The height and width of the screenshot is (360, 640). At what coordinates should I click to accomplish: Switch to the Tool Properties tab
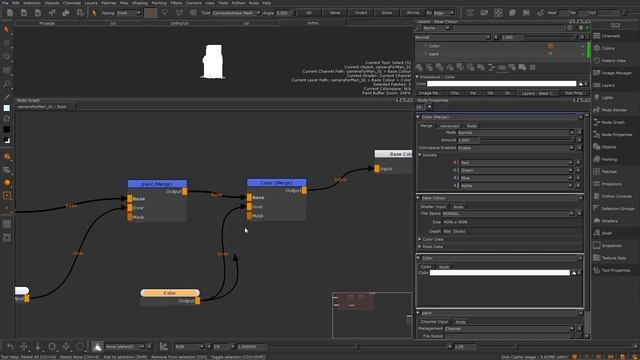pyautogui.click(x=574, y=93)
